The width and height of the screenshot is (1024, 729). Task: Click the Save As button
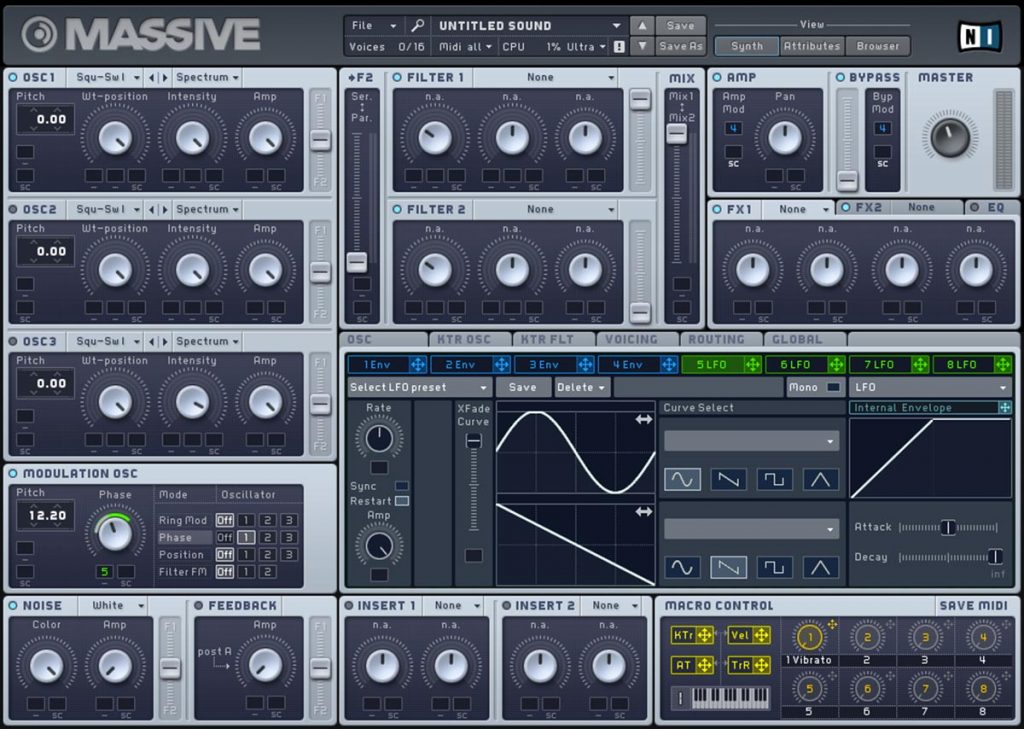coord(680,46)
